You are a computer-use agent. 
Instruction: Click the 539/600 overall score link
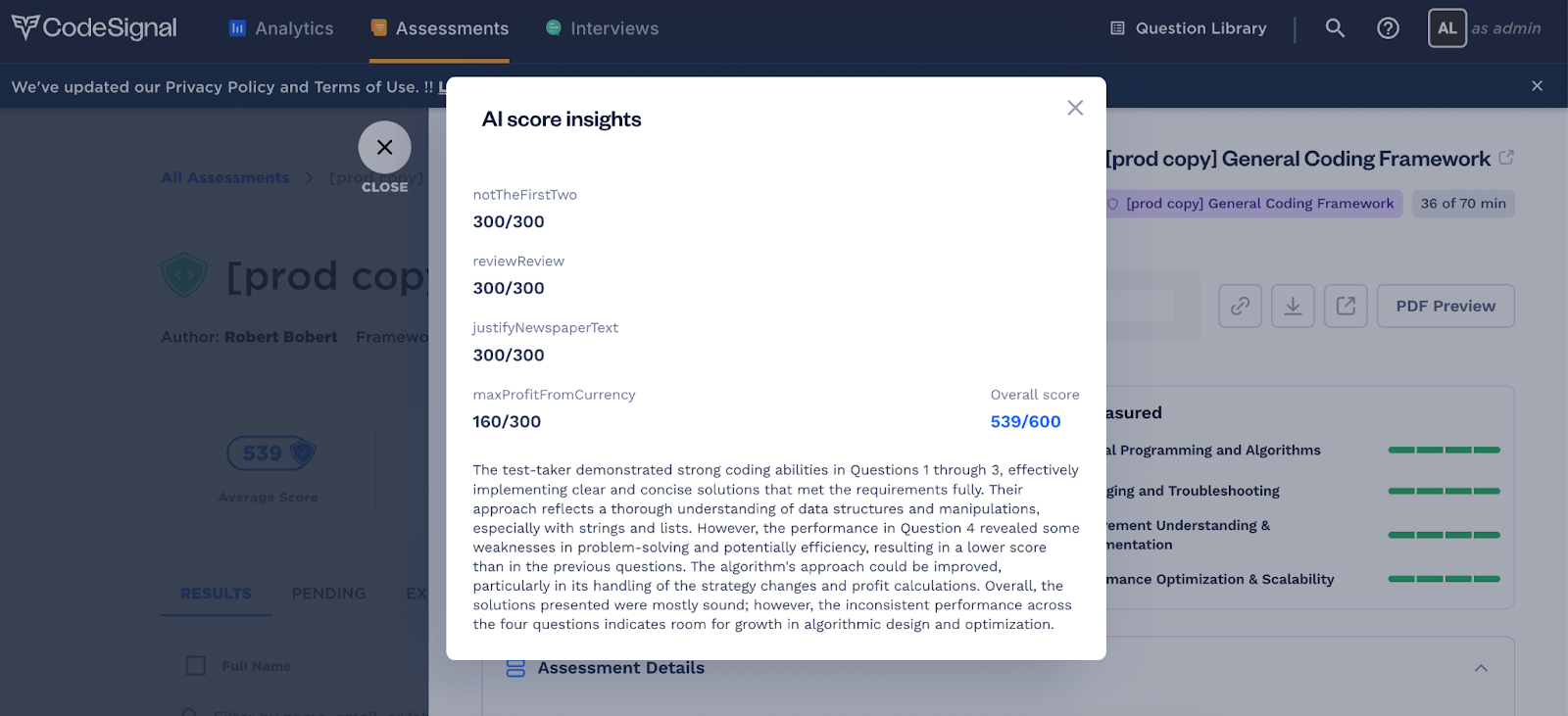pyautogui.click(x=1025, y=421)
